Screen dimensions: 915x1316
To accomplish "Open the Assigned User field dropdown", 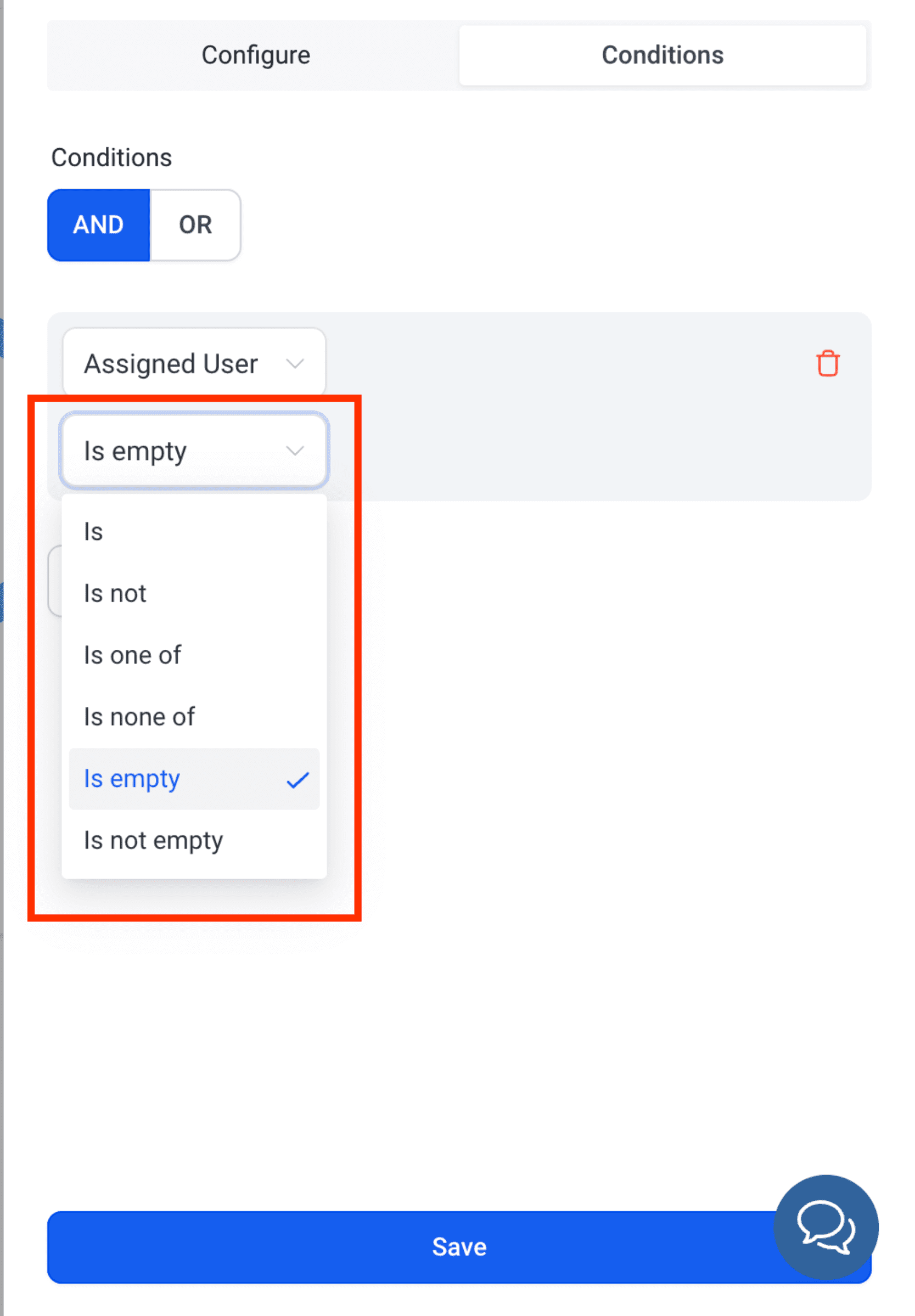I will [x=194, y=362].
